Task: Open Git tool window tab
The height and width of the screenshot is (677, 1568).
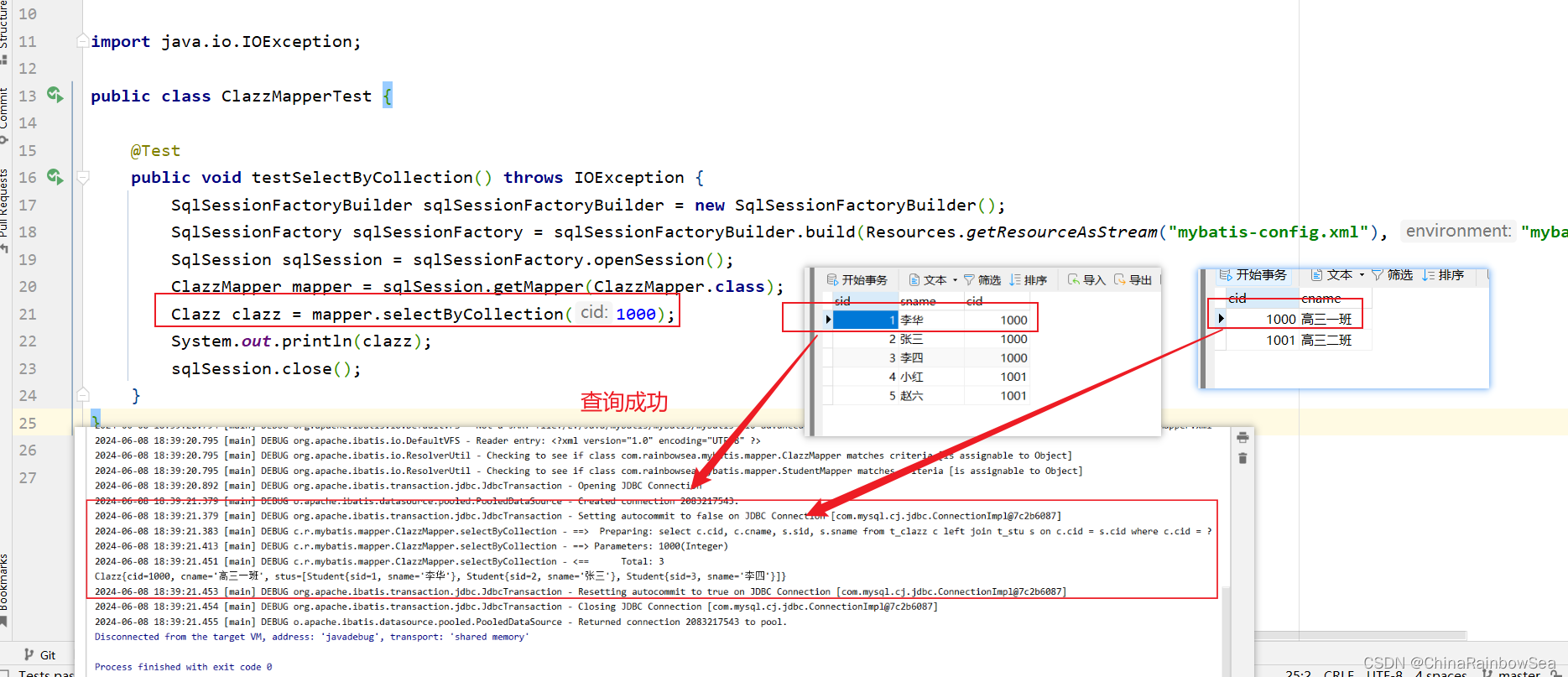Action: pyautogui.click(x=40, y=655)
